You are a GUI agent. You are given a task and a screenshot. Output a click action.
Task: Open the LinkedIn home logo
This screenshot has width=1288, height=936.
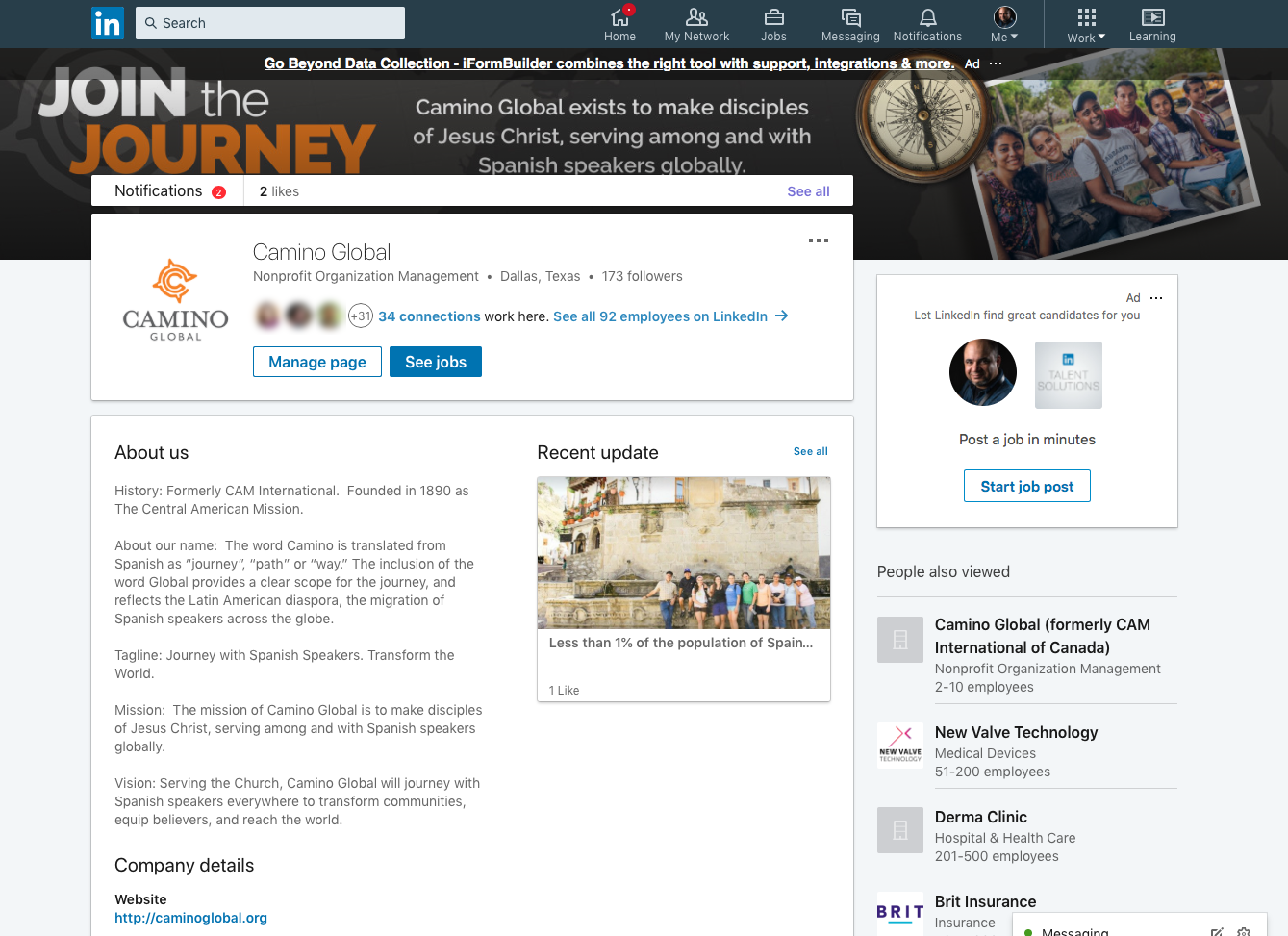pyautogui.click(x=108, y=23)
